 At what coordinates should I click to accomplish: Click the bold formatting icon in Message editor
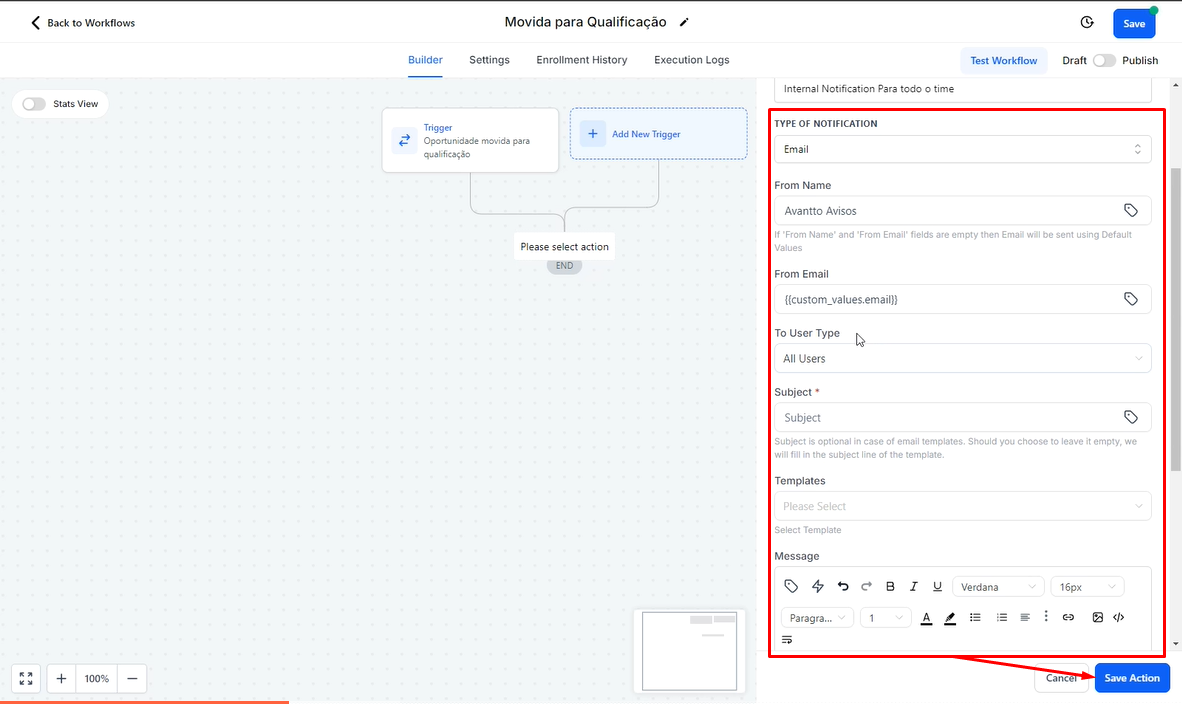(x=890, y=587)
